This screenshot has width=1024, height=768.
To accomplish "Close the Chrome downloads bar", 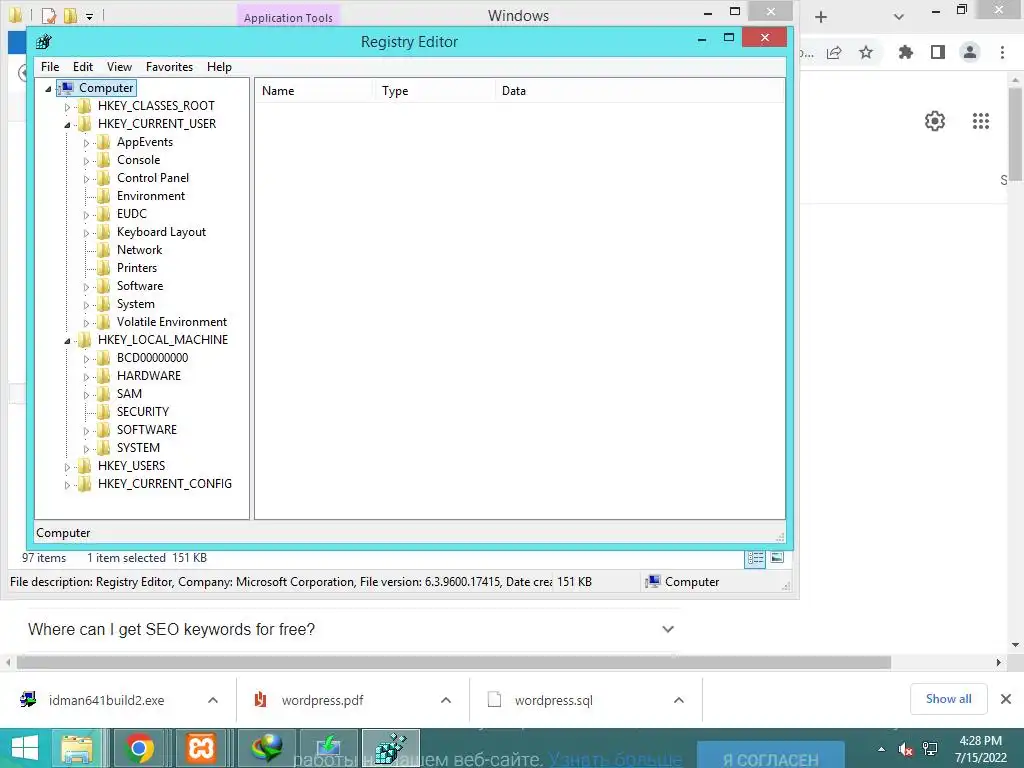I will [x=1006, y=699].
